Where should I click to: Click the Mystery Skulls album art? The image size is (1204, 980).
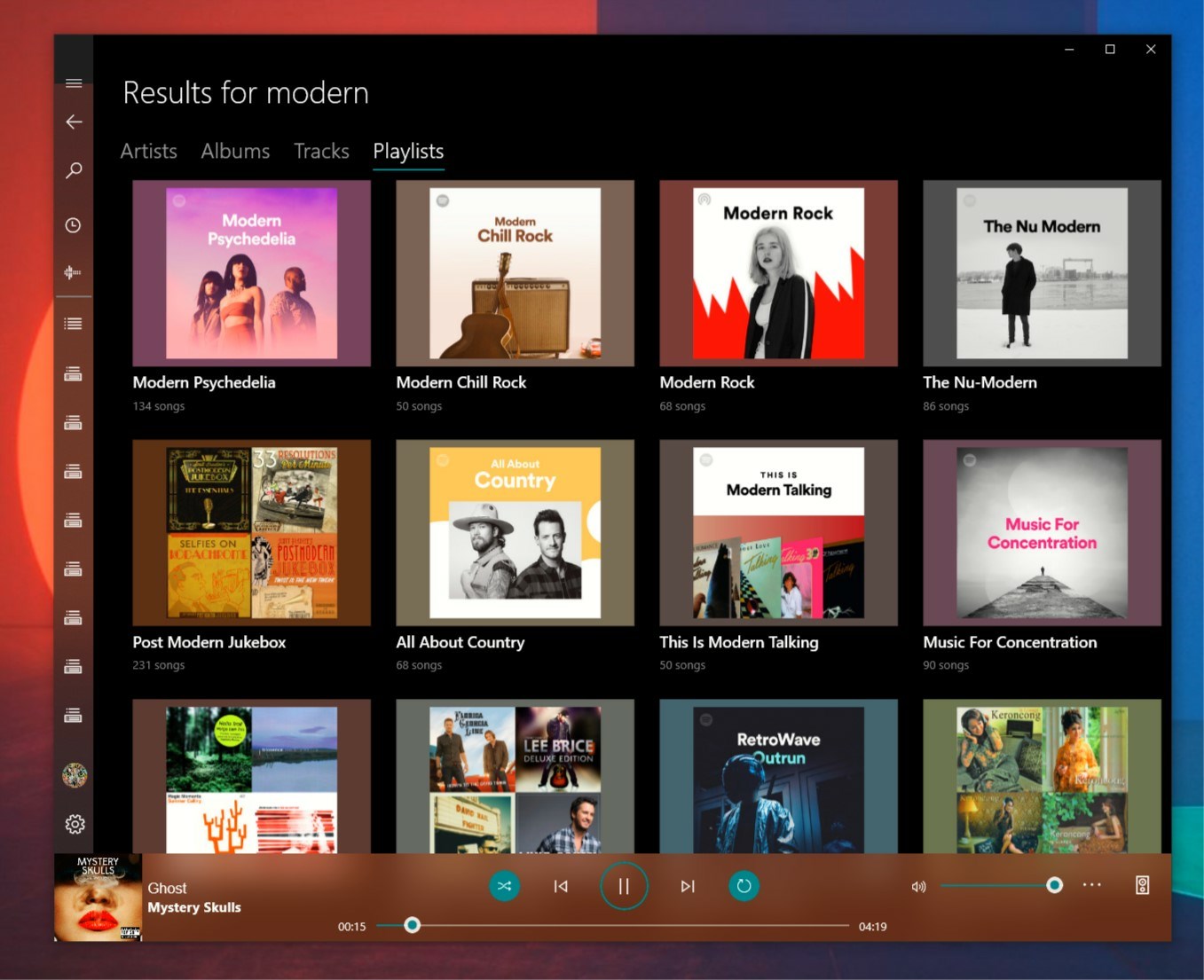tap(98, 898)
